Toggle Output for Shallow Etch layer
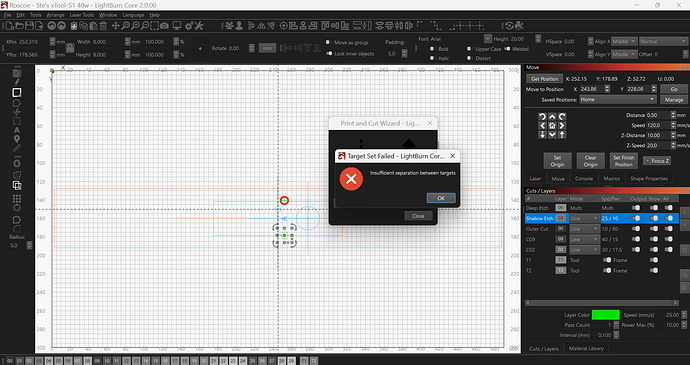Screen dimensions: 690x365 [636, 218]
